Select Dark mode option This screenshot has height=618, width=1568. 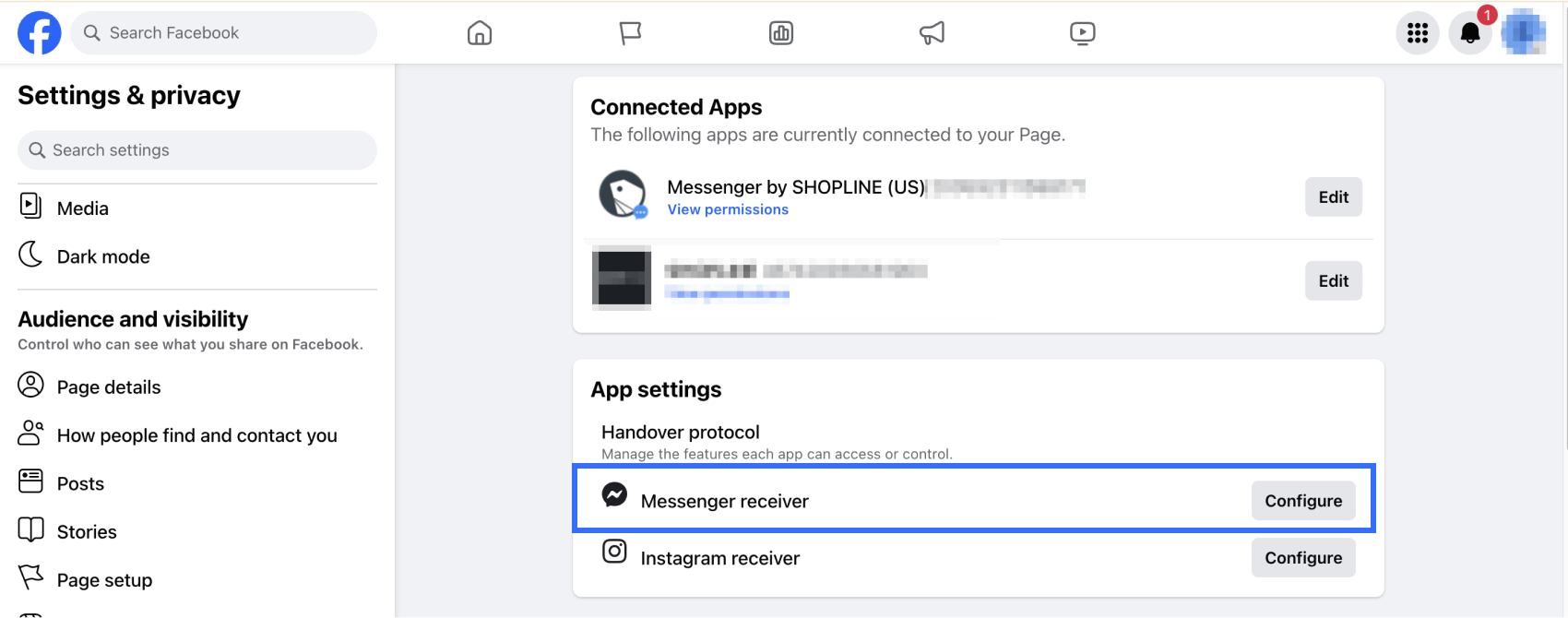point(103,256)
